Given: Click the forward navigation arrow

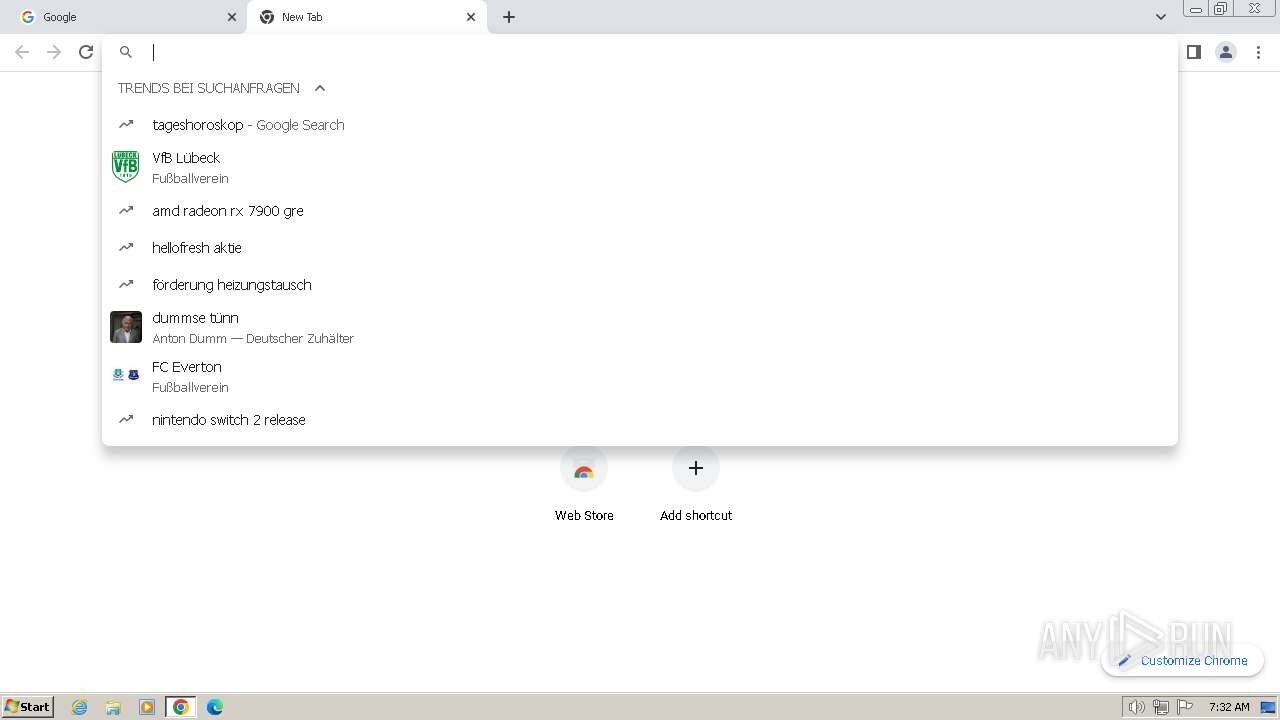Looking at the screenshot, I should tap(54, 52).
